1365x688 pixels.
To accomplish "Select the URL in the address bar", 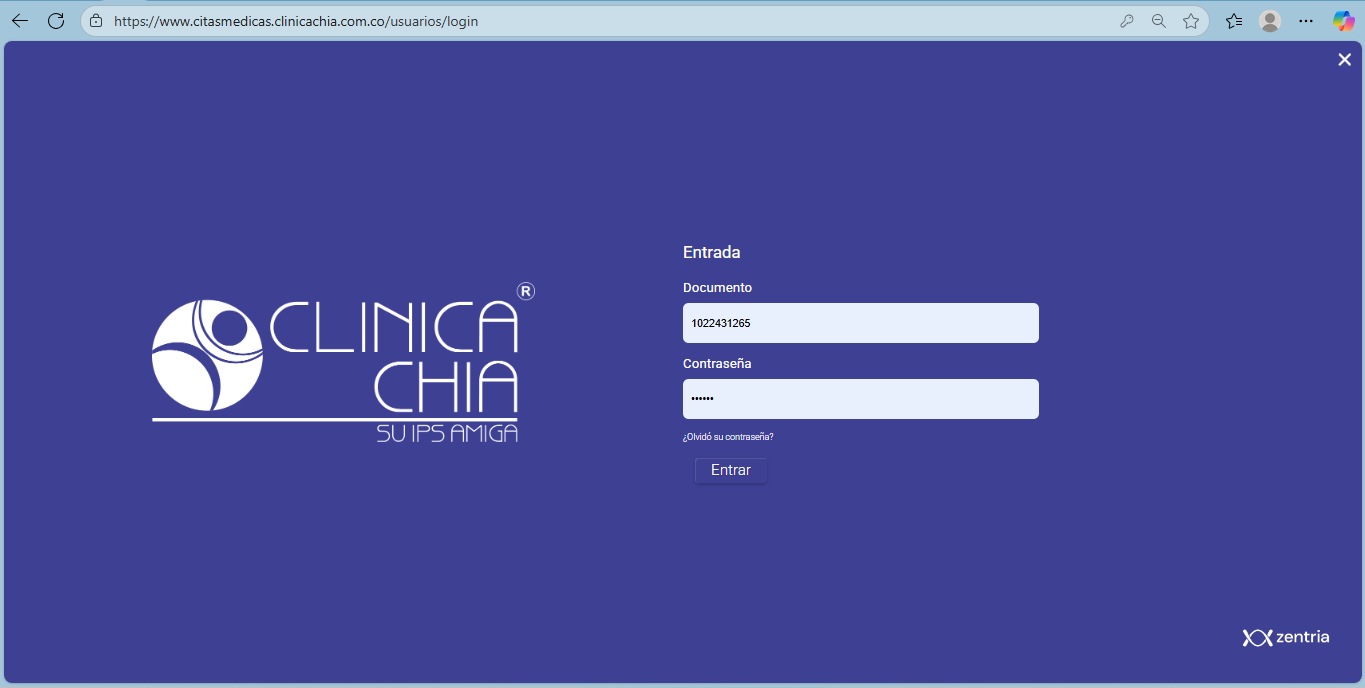I will click(x=296, y=21).
